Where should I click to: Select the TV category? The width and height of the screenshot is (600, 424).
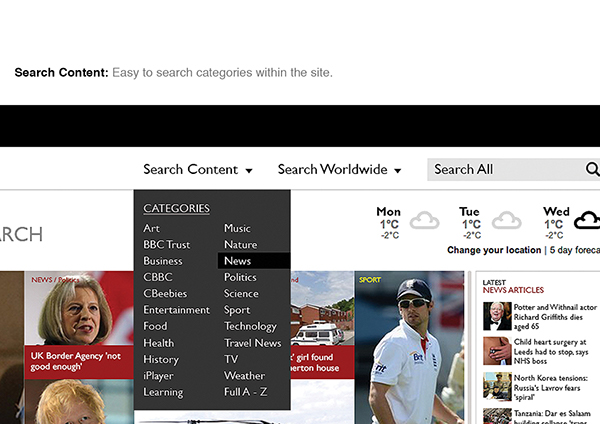231,359
